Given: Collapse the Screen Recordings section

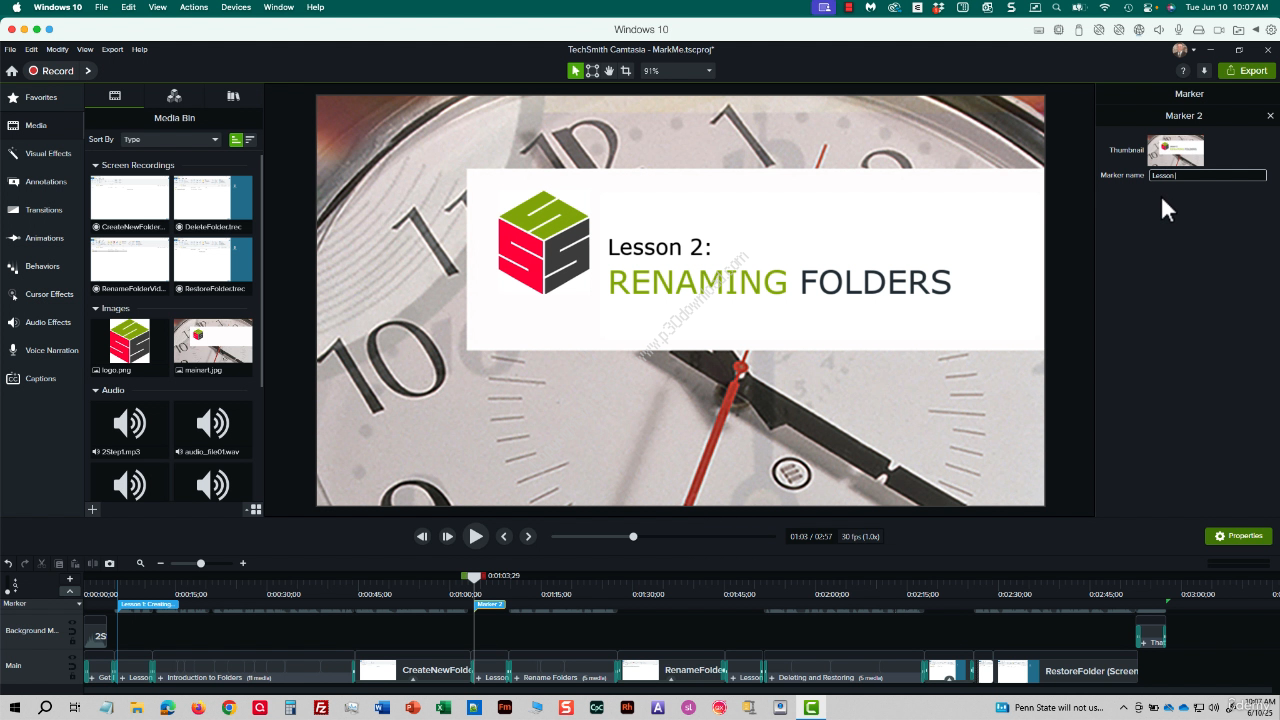Looking at the screenshot, I should tap(96, 165).
